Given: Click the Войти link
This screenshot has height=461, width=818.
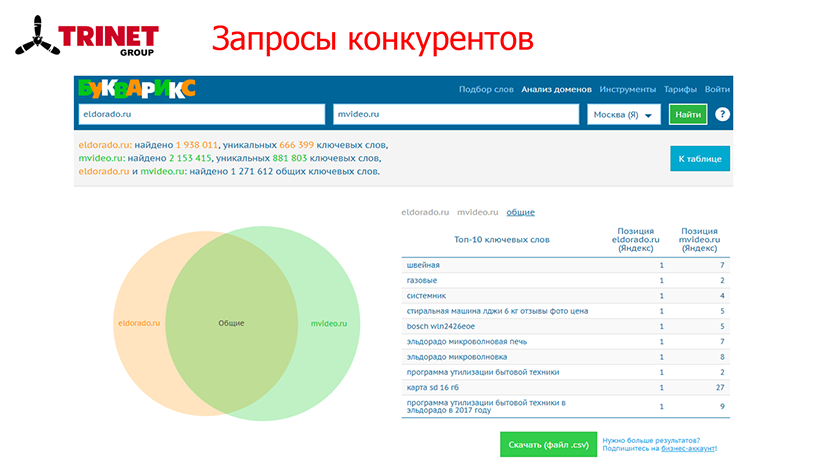Looking at the screenshot, I should [717, 89].
